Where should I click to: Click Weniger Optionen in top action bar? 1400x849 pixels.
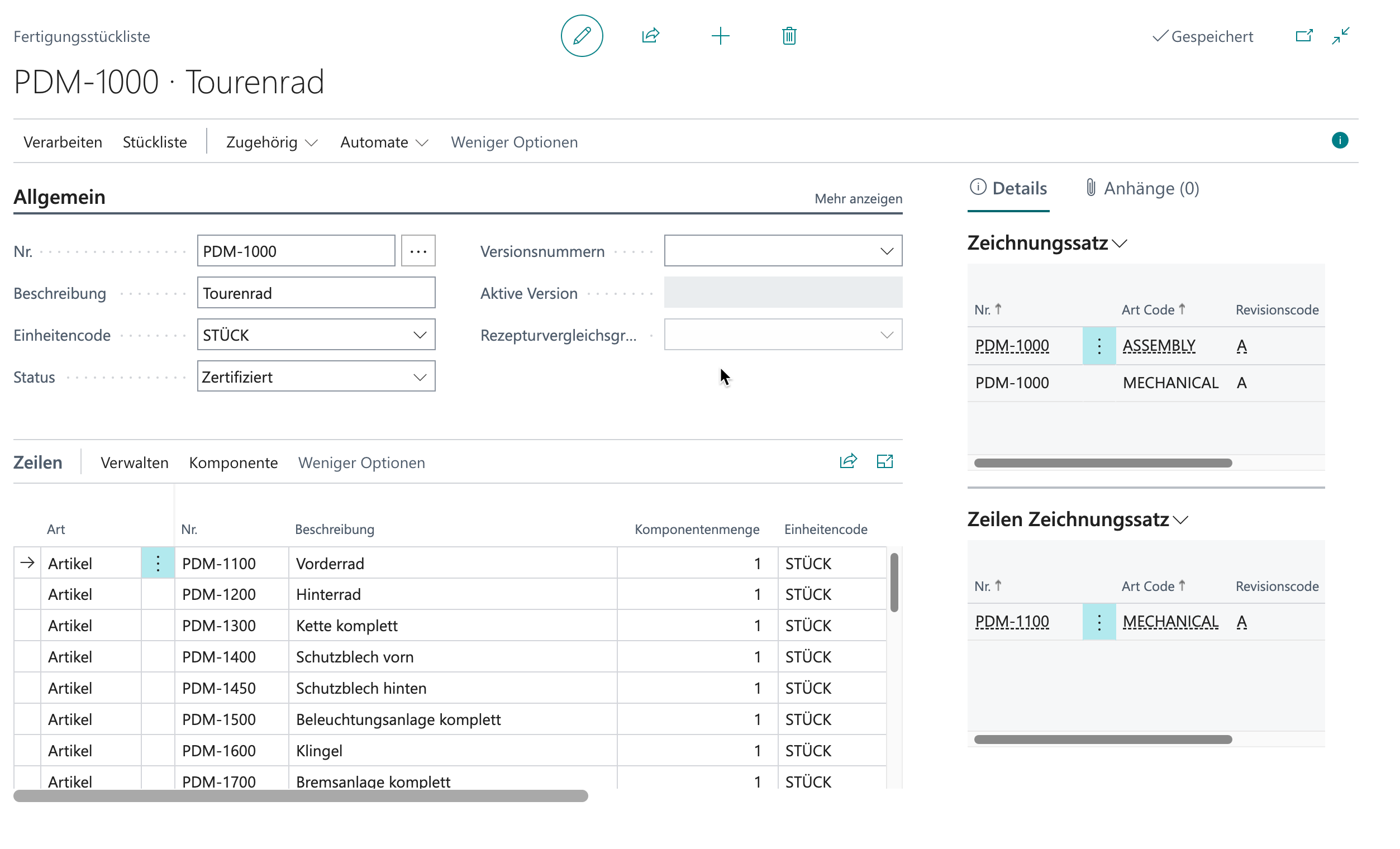[x=514, y=142]
